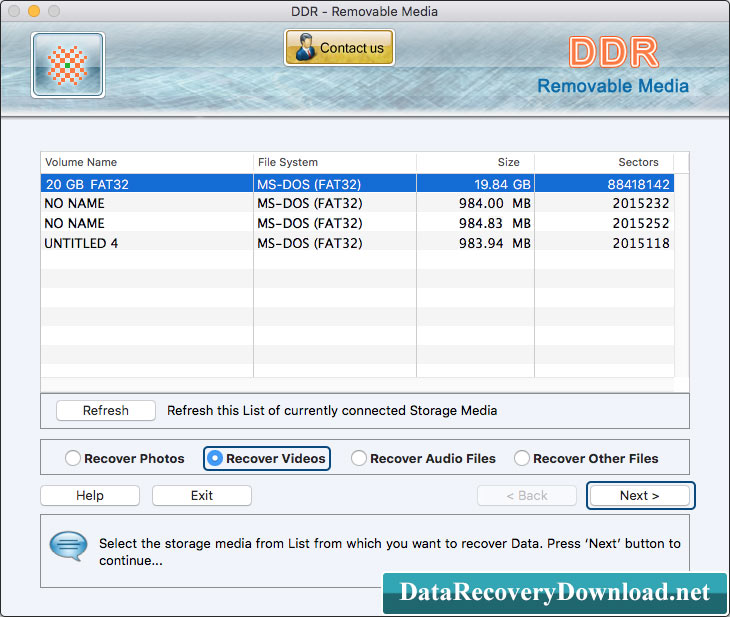Select the UNTITLED 4 volume row
This screenshot has width=730, height=617.
click(x=357, y=243)
